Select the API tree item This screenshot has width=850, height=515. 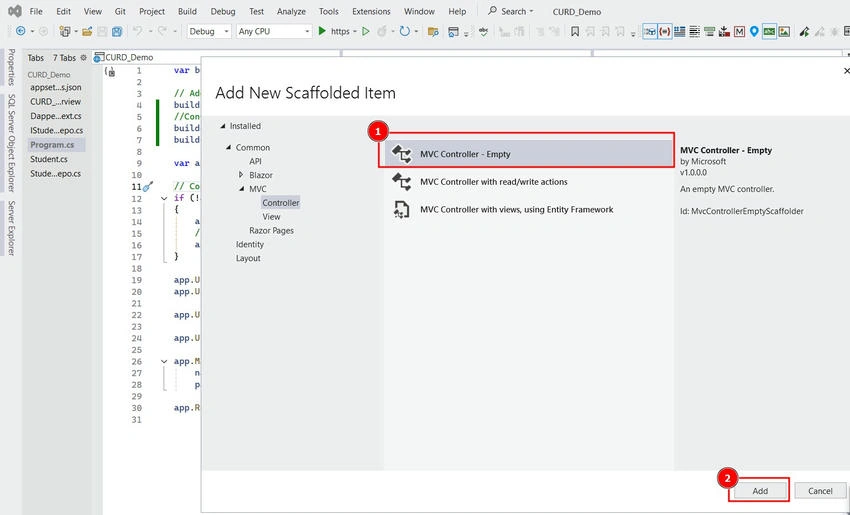(x=255, y=161)
